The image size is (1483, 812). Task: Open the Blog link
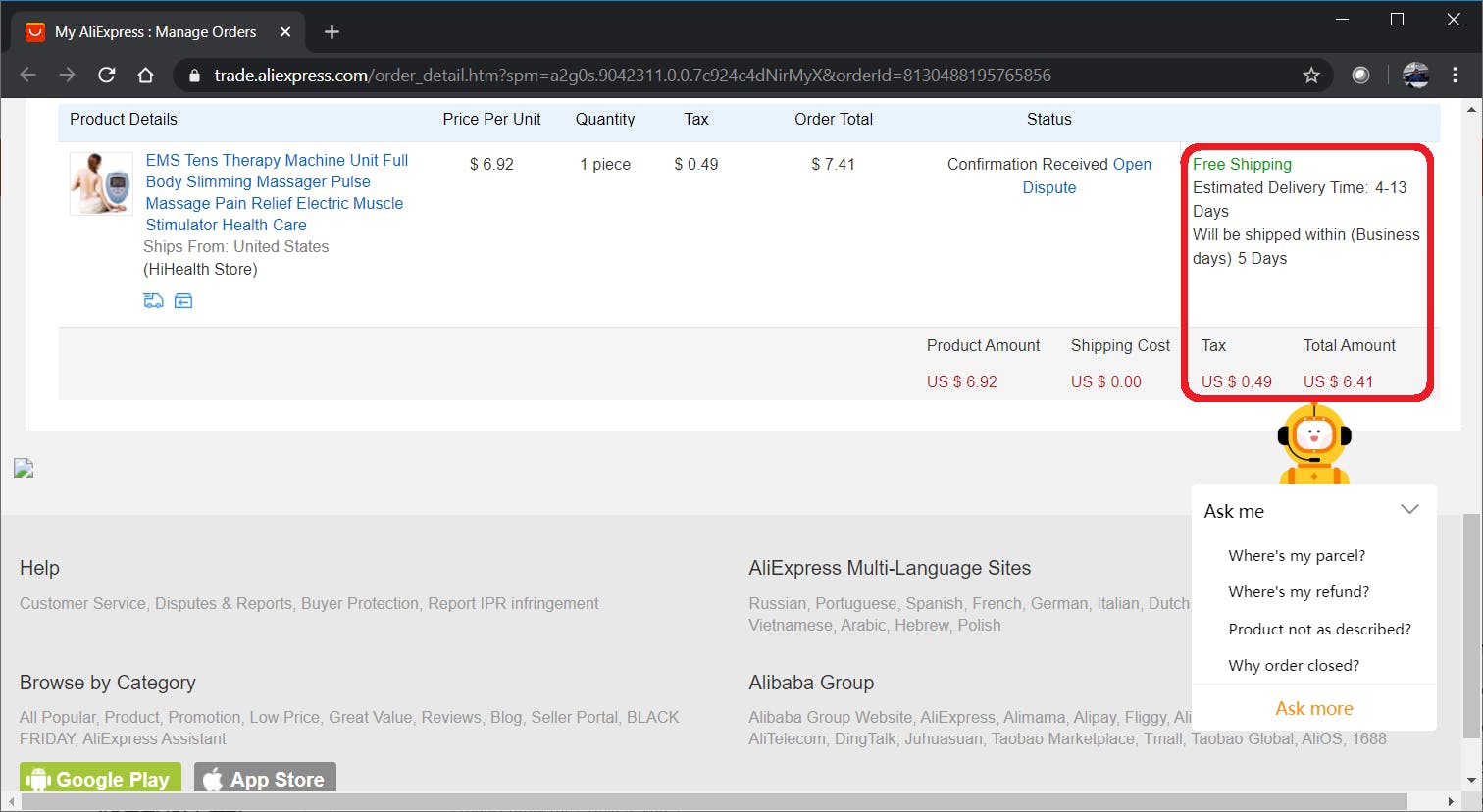[x=506, y=718]
